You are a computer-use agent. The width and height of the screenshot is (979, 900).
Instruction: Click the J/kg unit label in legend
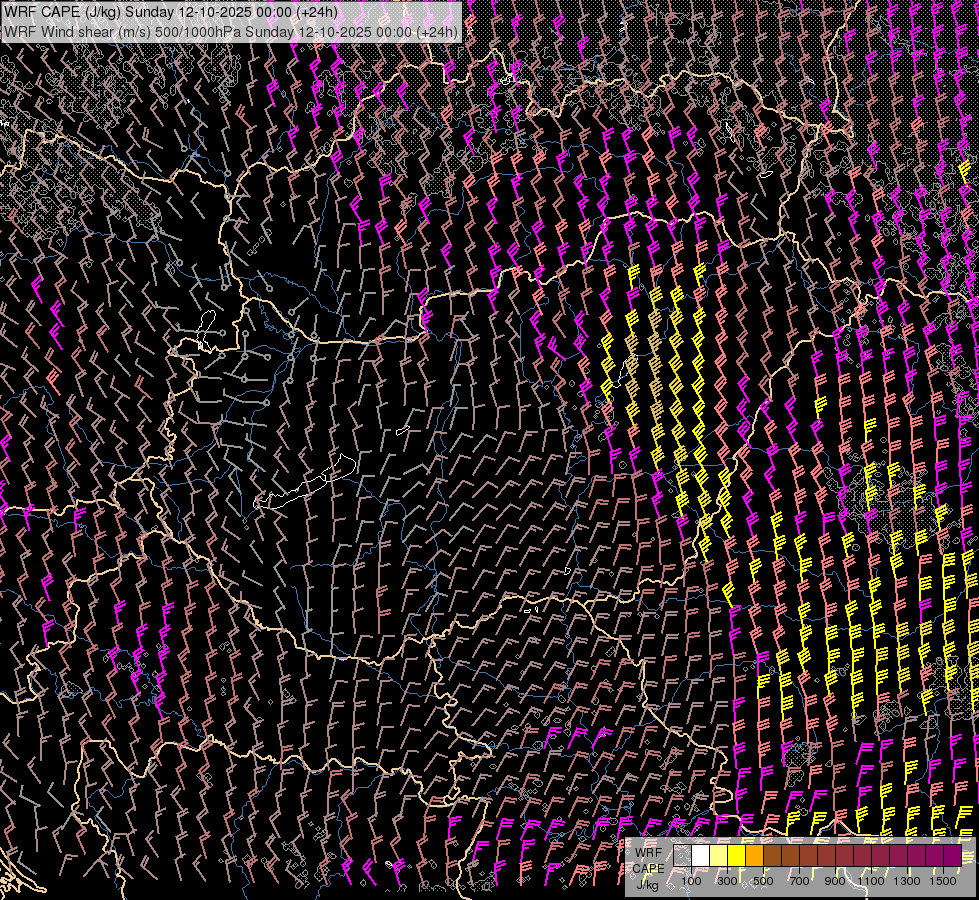pos(648,884)
